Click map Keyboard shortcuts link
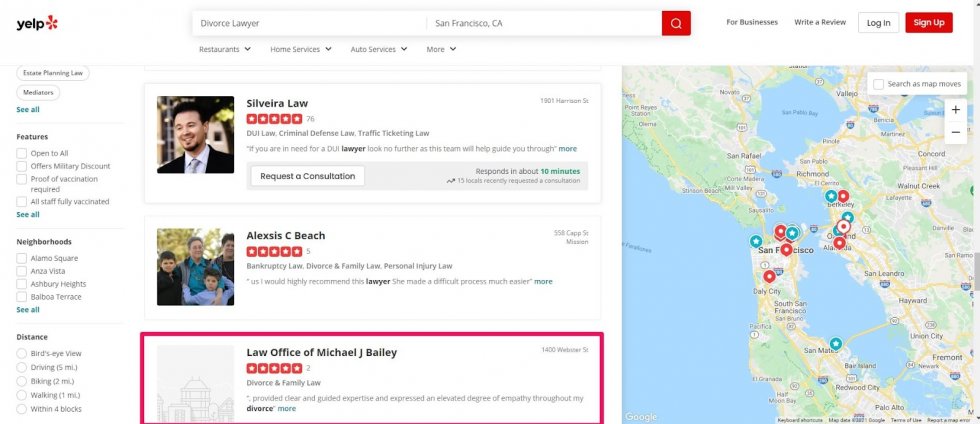The height and width of the screenshot is (424, 980). point(800,420)
